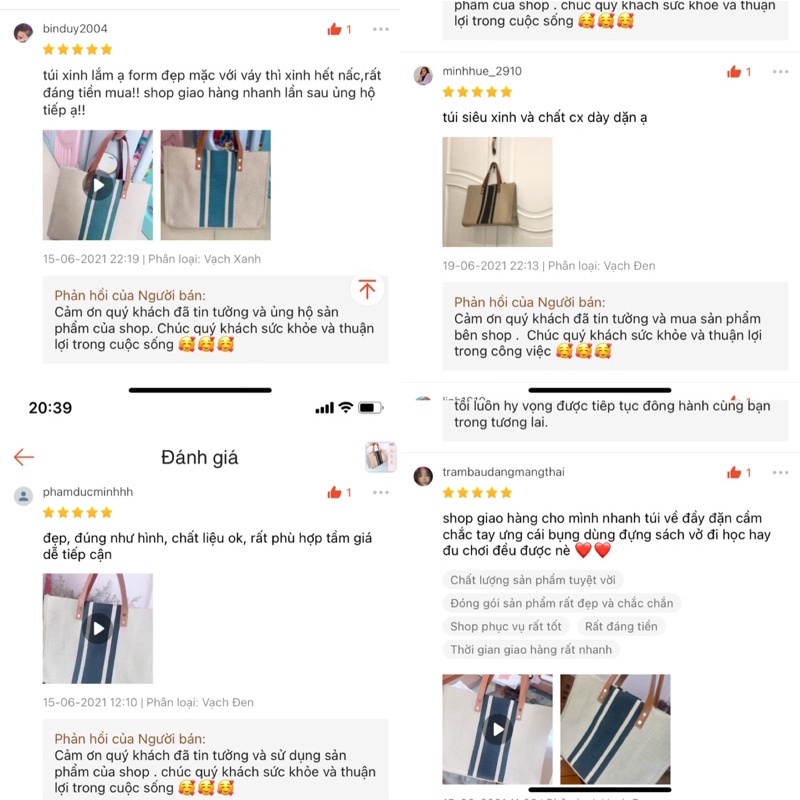800x800 pixels.
Task: Tap the back arrow beside Đánh giá
Action: (23, 457)
